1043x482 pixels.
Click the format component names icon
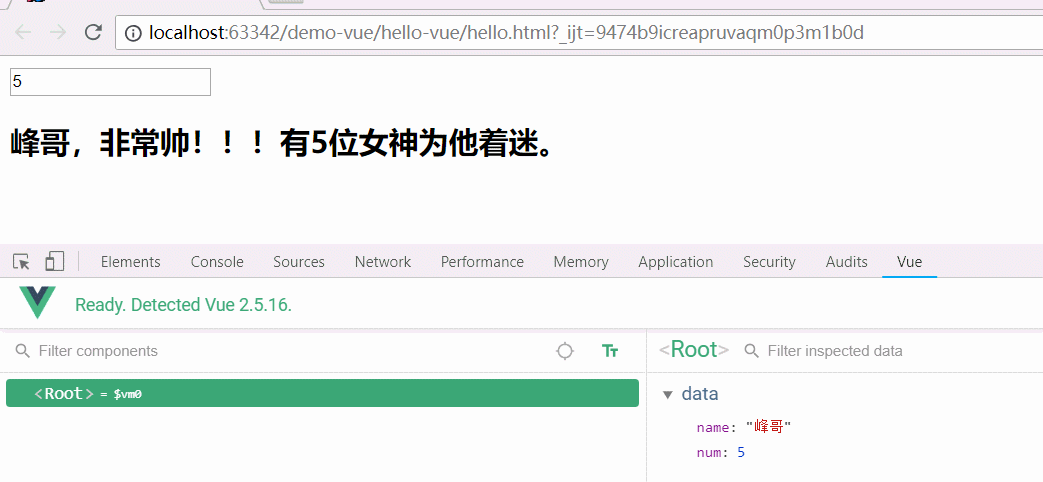pos(610,351)
